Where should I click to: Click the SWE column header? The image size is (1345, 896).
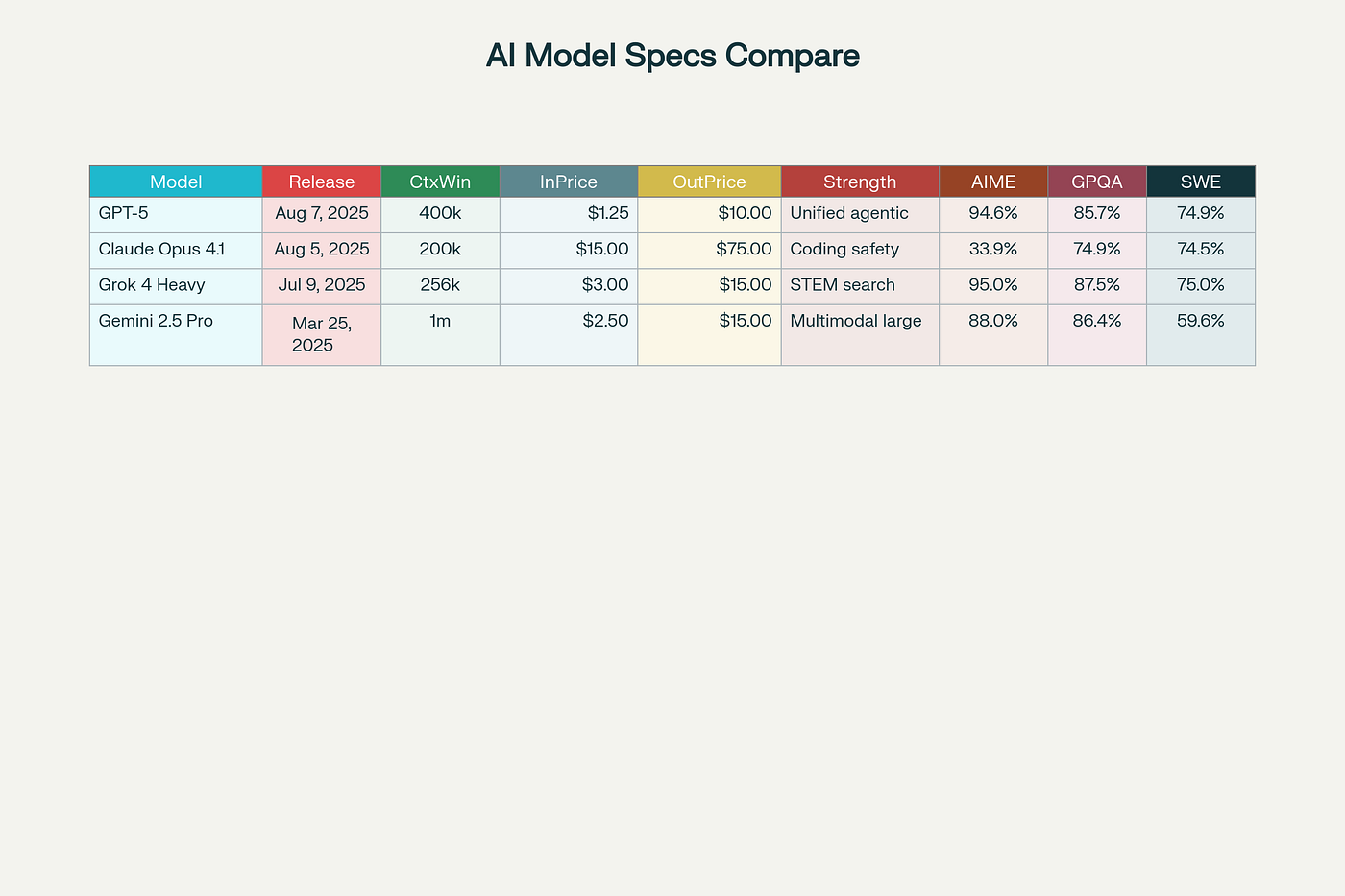click(x=1201, y=182)
